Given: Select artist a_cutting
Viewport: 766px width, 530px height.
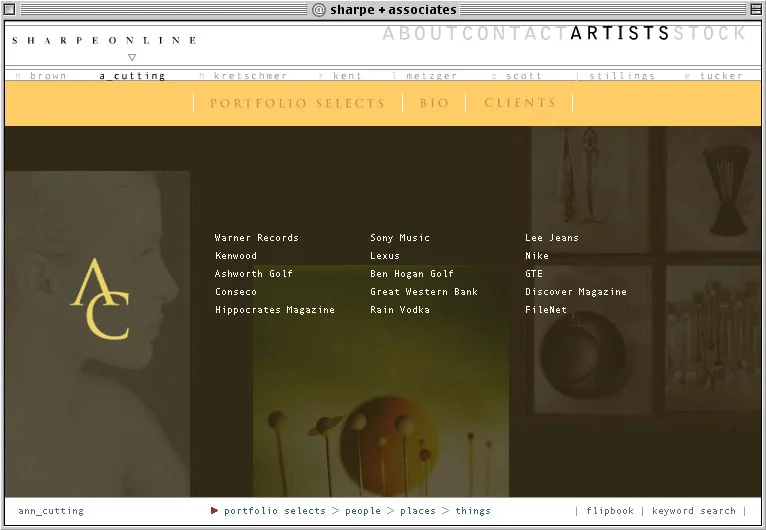Looking at the screenshot, I should coord(132,76).
